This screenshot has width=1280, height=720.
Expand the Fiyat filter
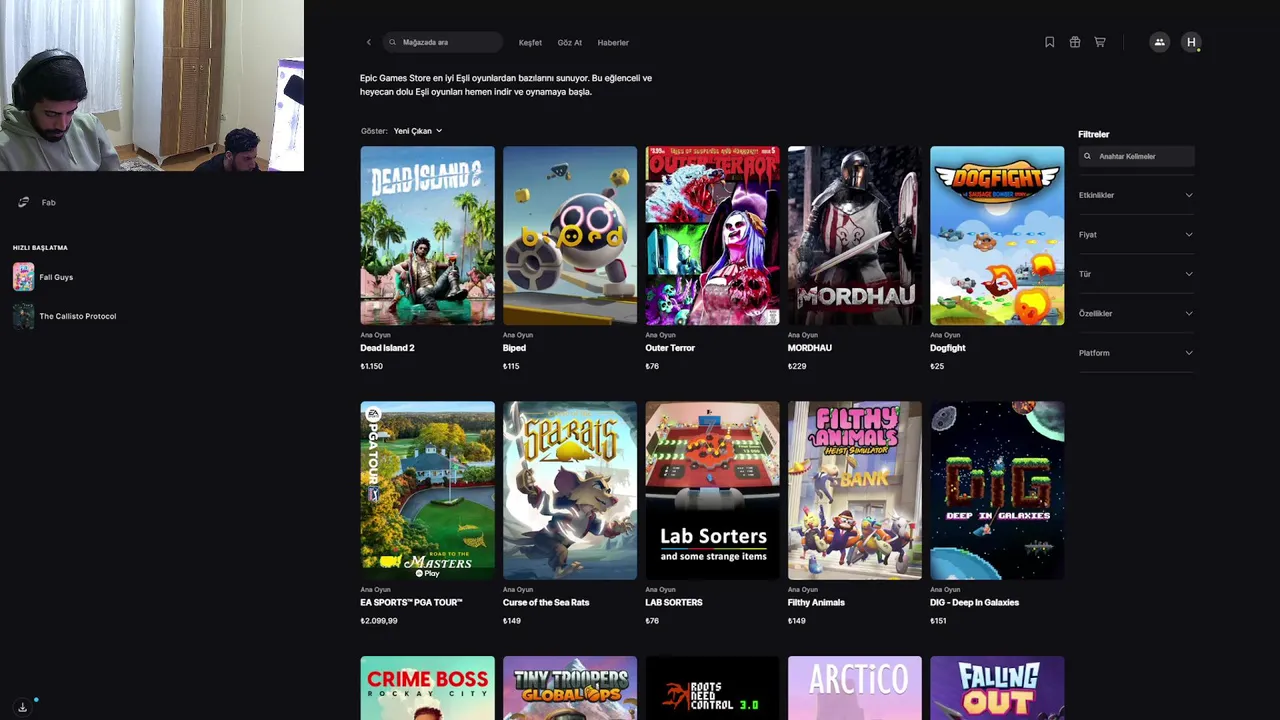(x=1136, y=234)
